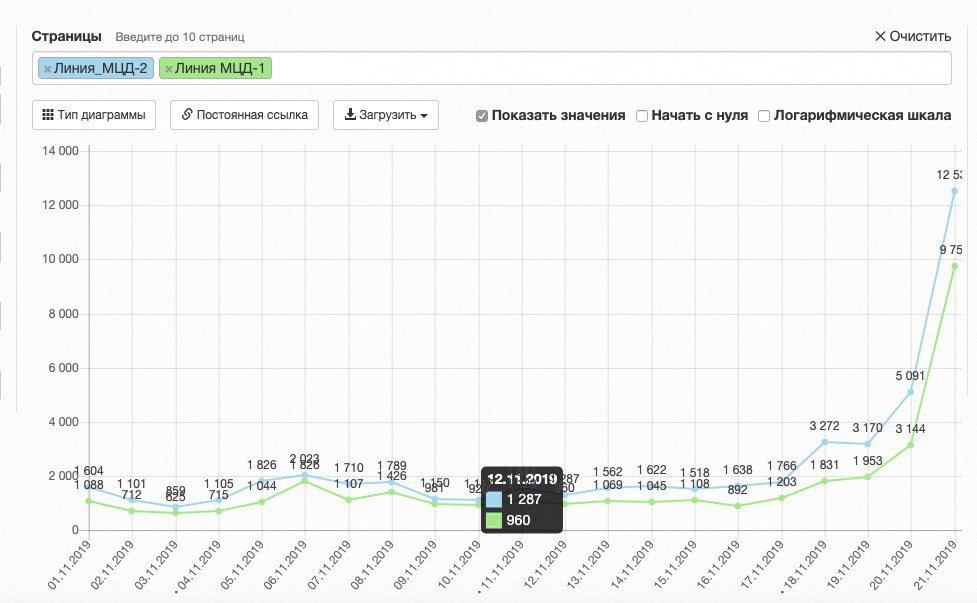977x603 pixels.
Task: Click the tooltip value 1 287
Action: (524, 500)
